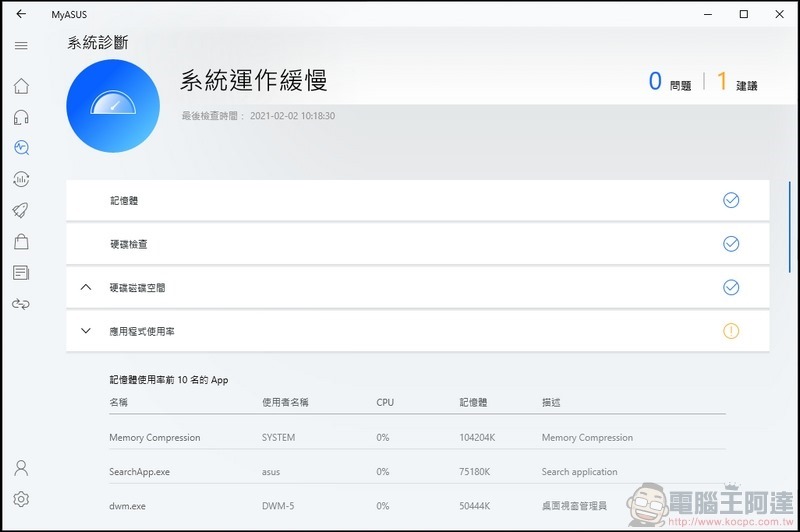Select the dwm.exe row name
800x532 pixels.
tap(127, 506)
